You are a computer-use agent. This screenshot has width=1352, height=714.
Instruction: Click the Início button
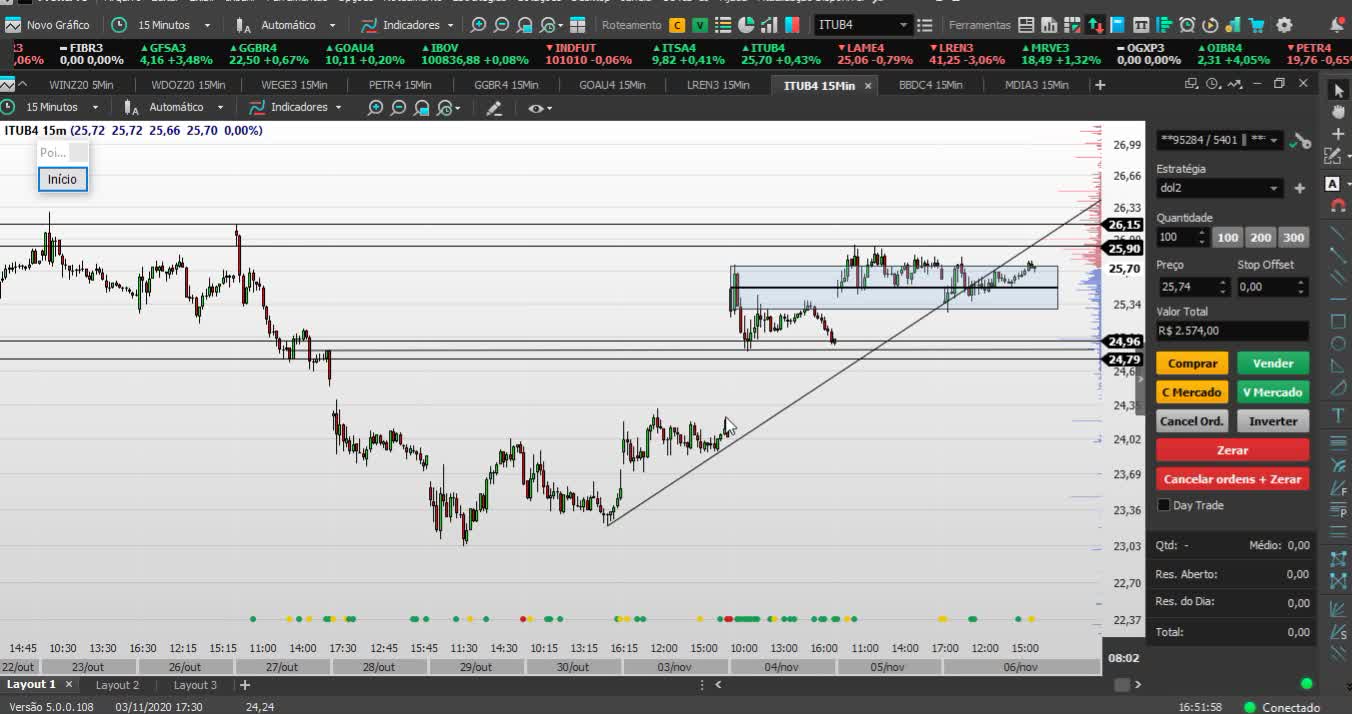pos(62,179)
